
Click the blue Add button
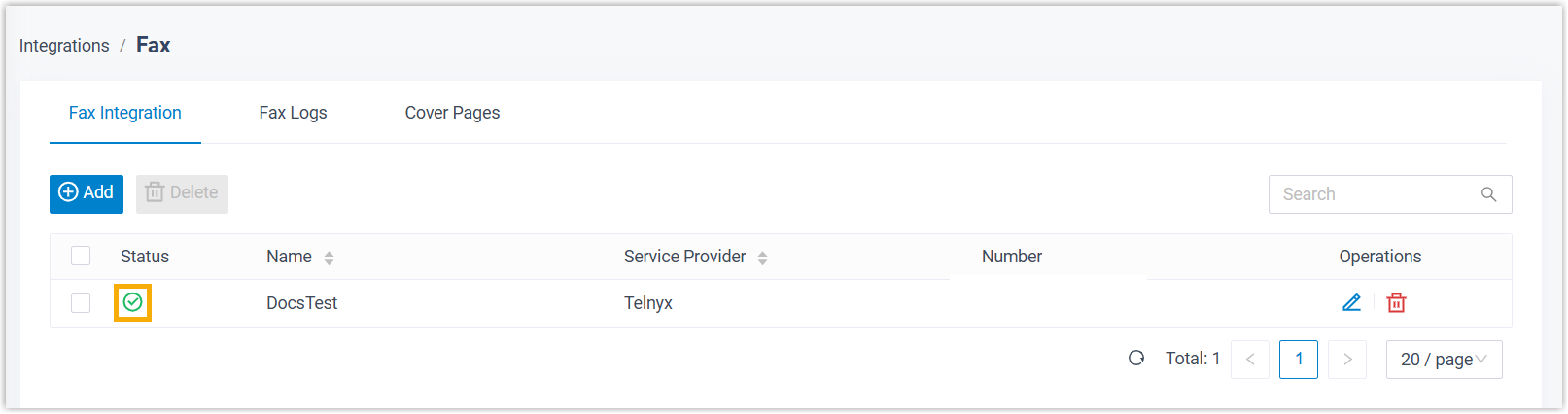point(87,193)
